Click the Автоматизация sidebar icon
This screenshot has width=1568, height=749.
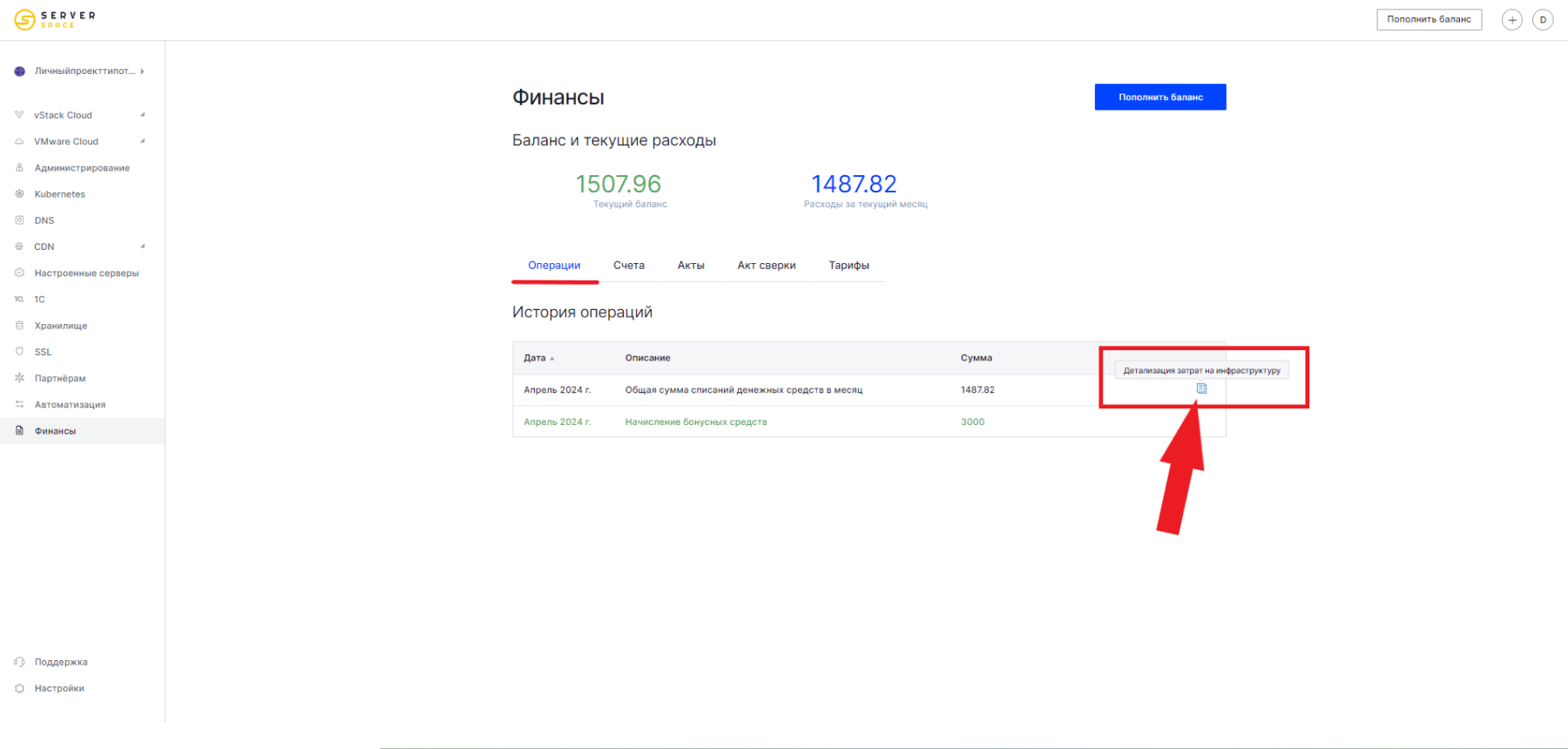(19, 404)
